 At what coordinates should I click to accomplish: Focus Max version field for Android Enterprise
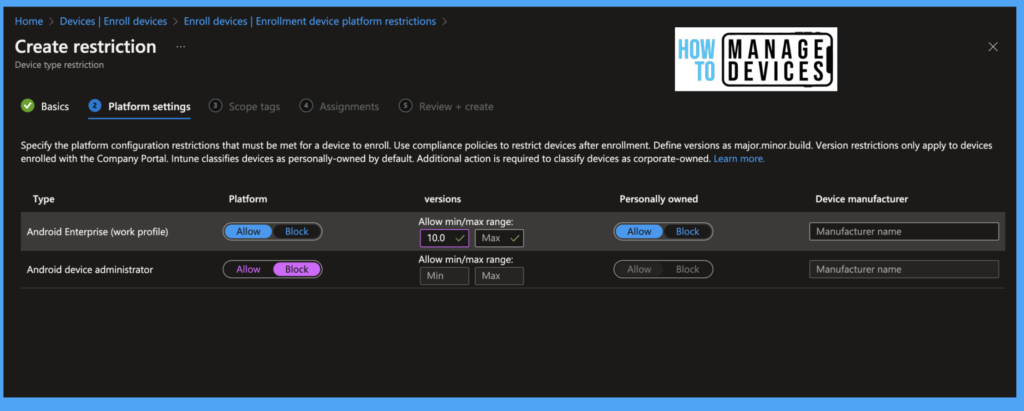[x=499, y=238]
